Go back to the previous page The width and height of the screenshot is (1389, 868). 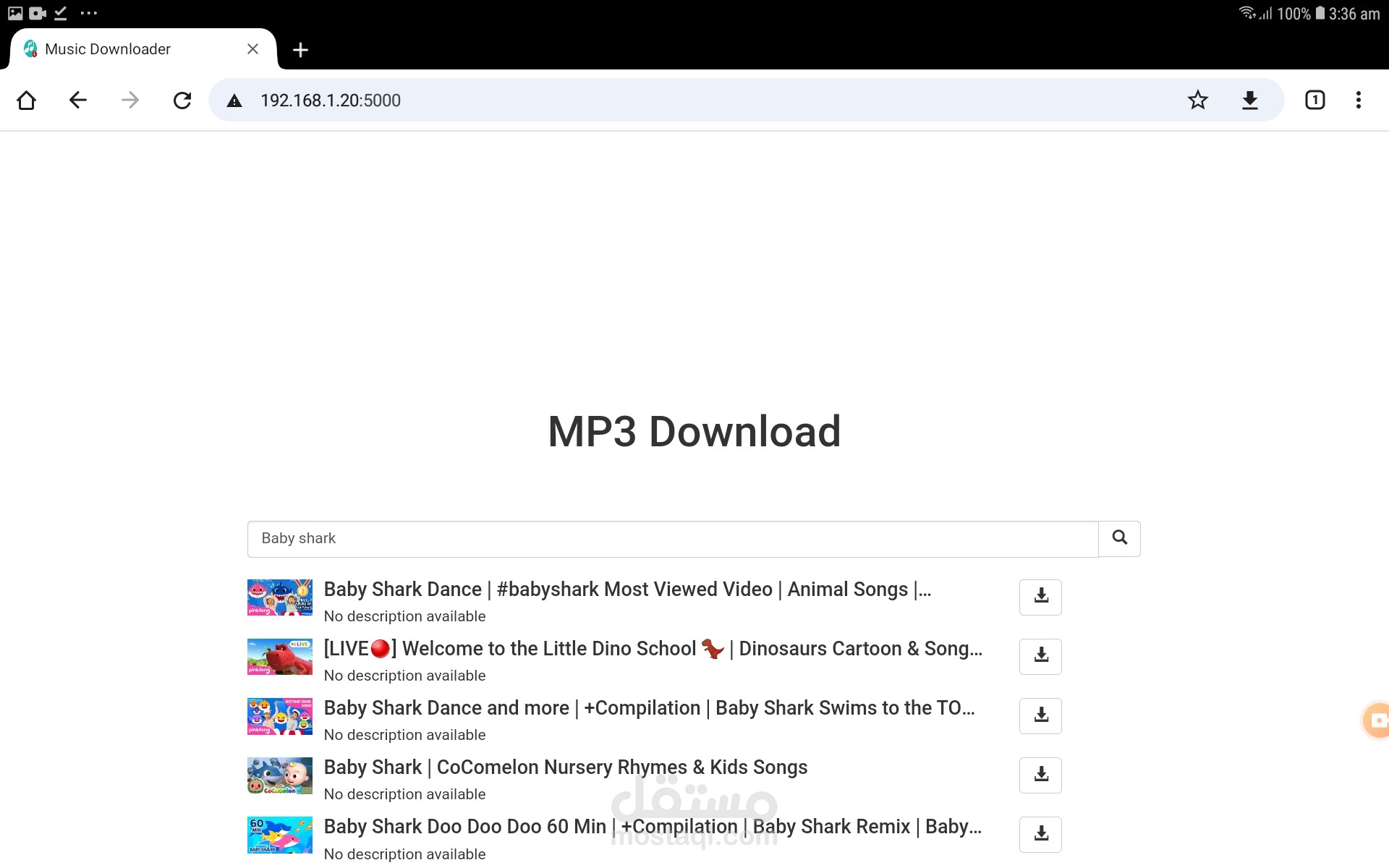[x=78, y=100]
